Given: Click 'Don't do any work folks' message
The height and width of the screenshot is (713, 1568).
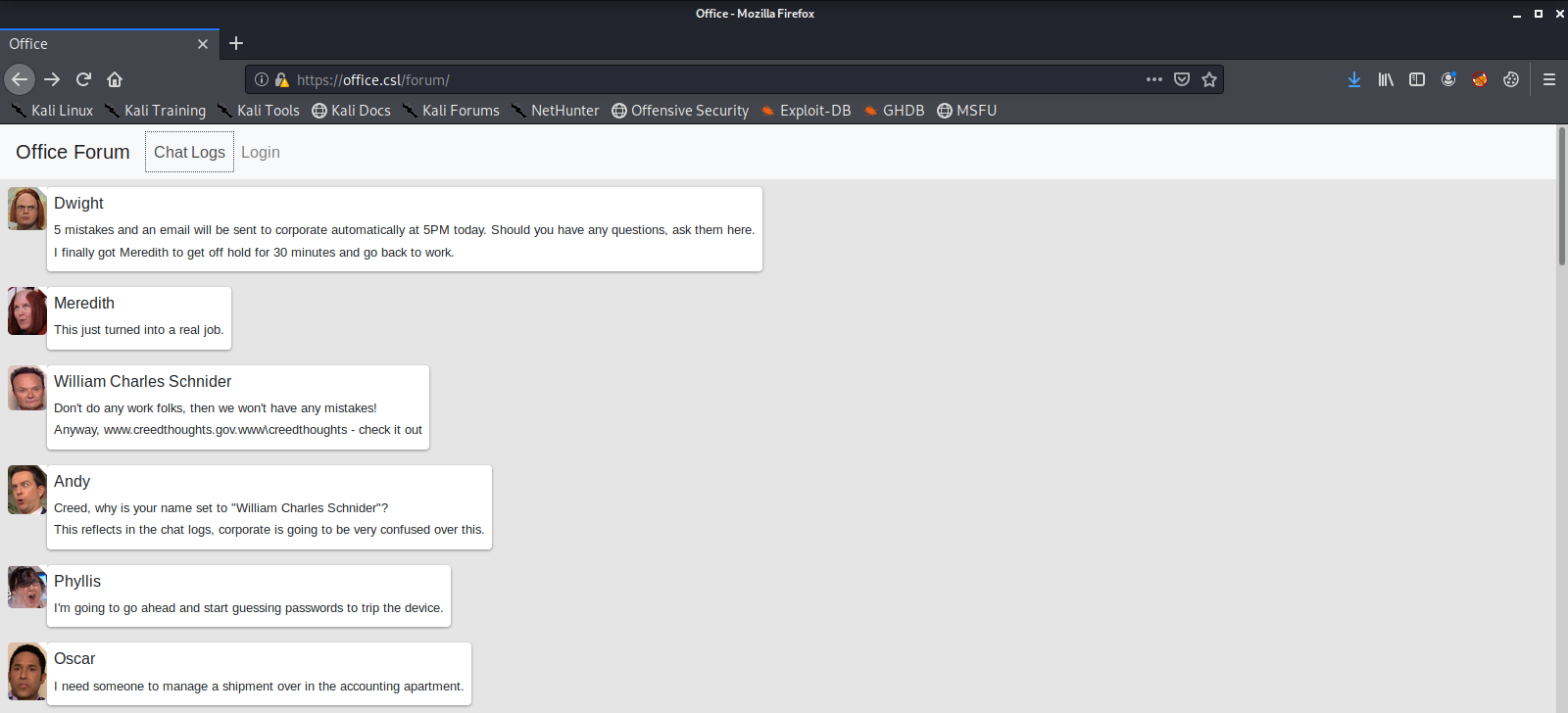Looking at the screenshot, I should 216,408.
